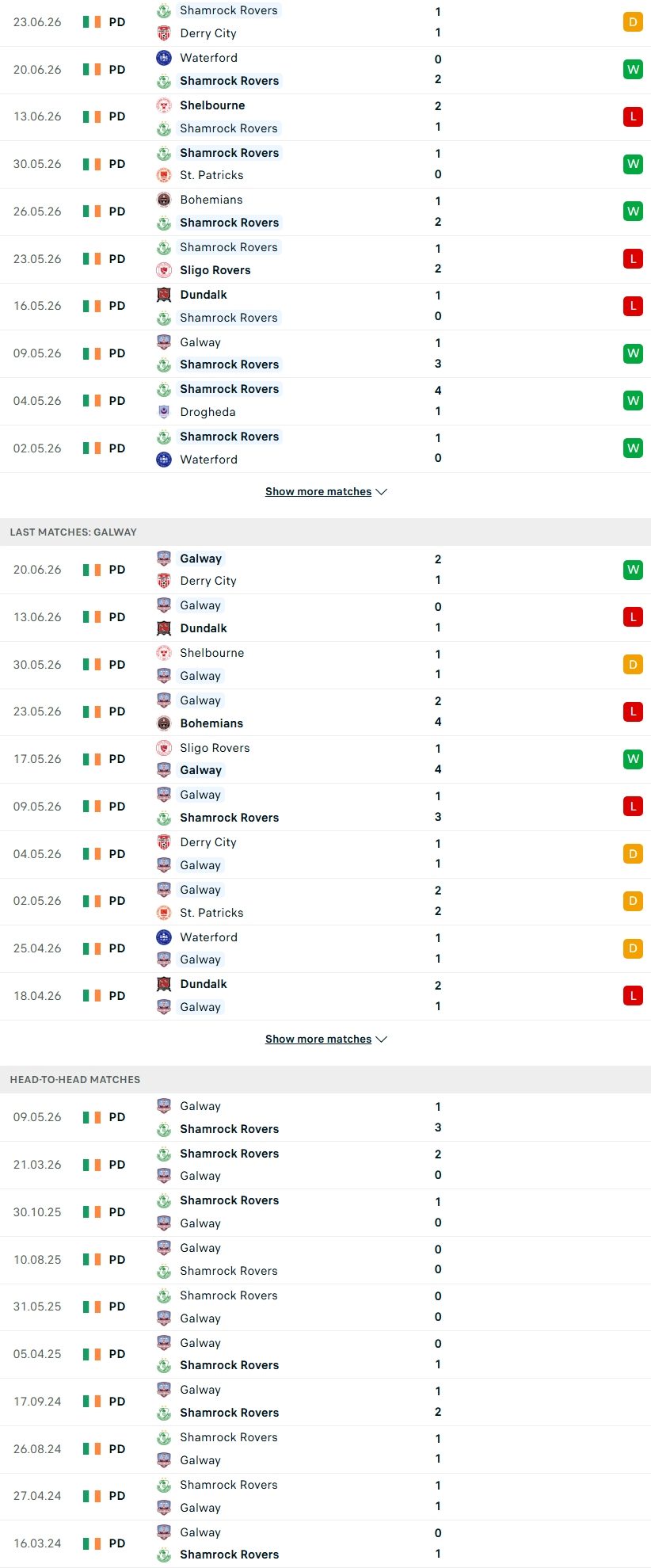Click the draw badge for the 23.06.26 match

633,22
